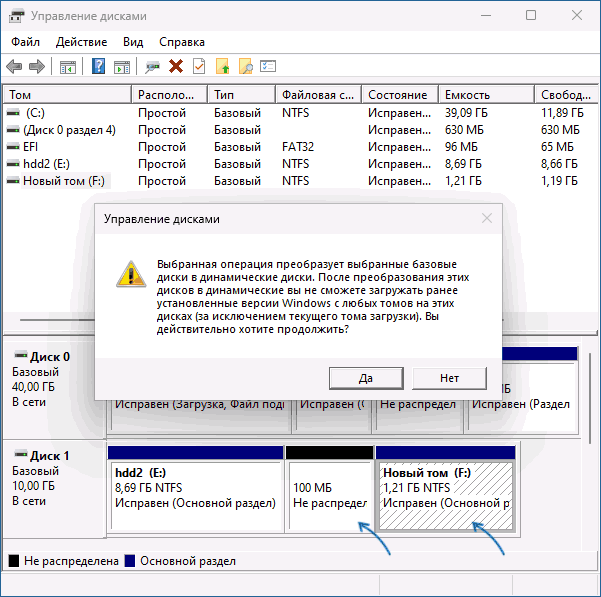Select Новый том (F:) partition block
This screenshot has height=597, width=601.
(x=445, y=489)
